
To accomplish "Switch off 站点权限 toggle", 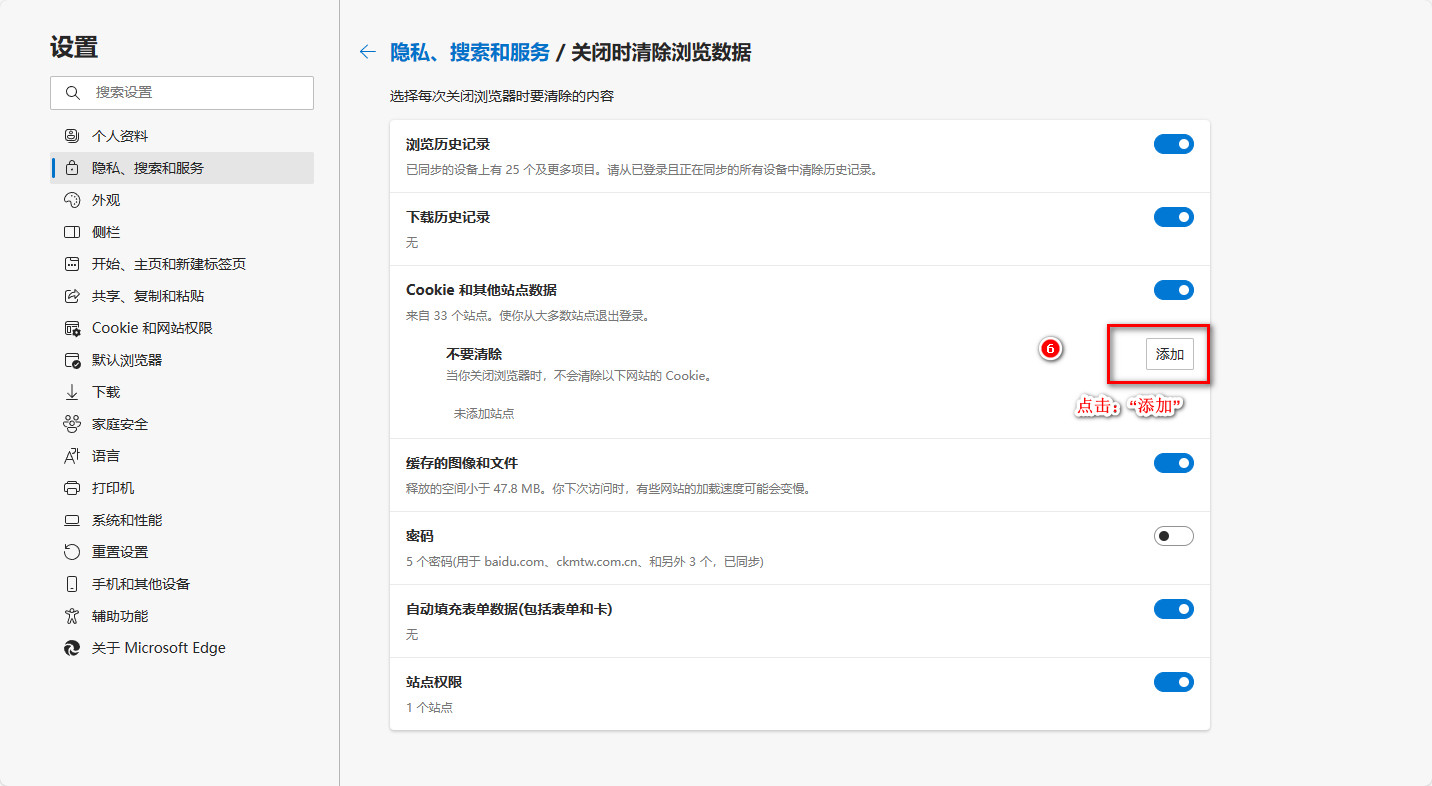I will (x=1173, y=682).
